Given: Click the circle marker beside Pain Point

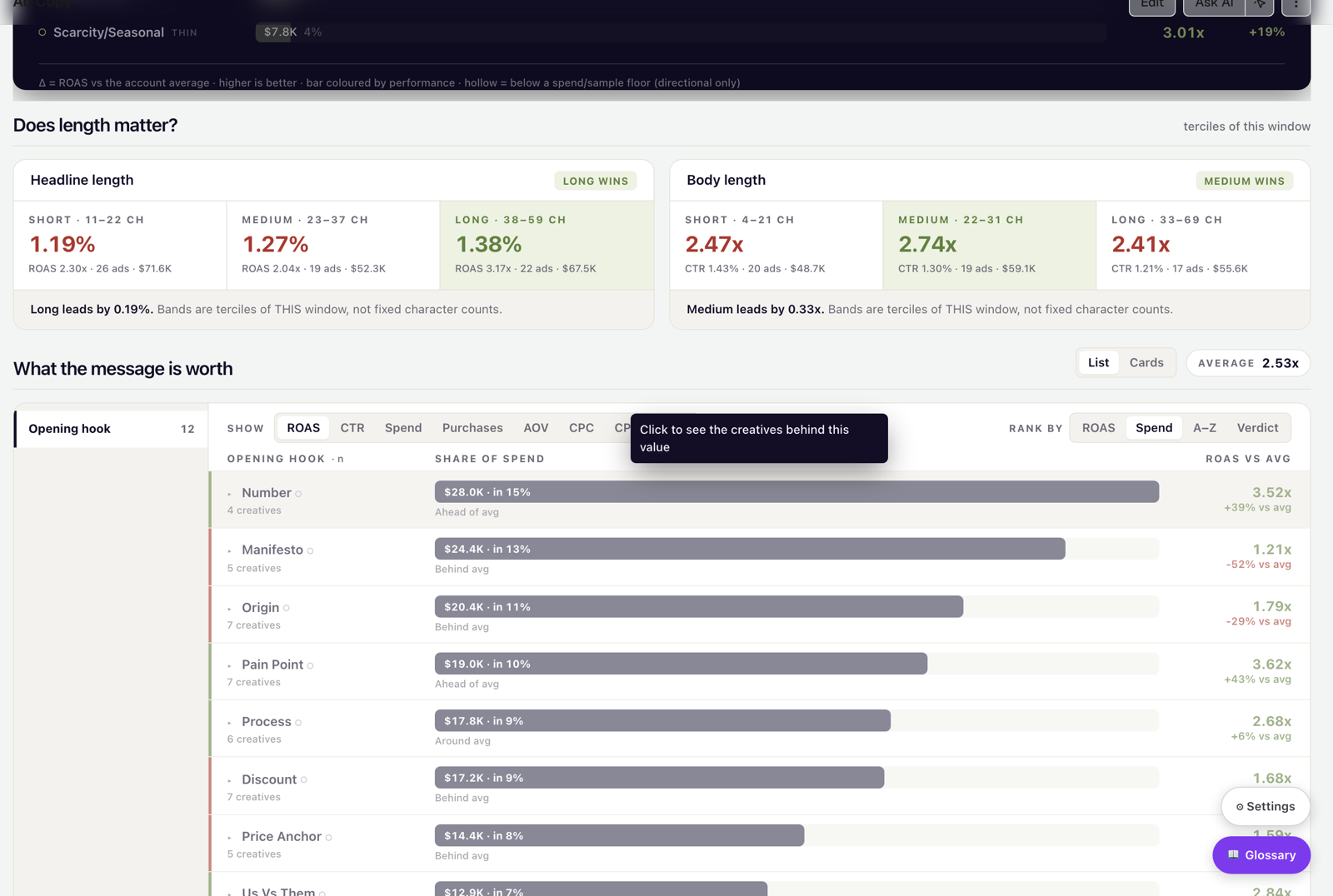Looking at the screenshot, I should click(310, 665).
